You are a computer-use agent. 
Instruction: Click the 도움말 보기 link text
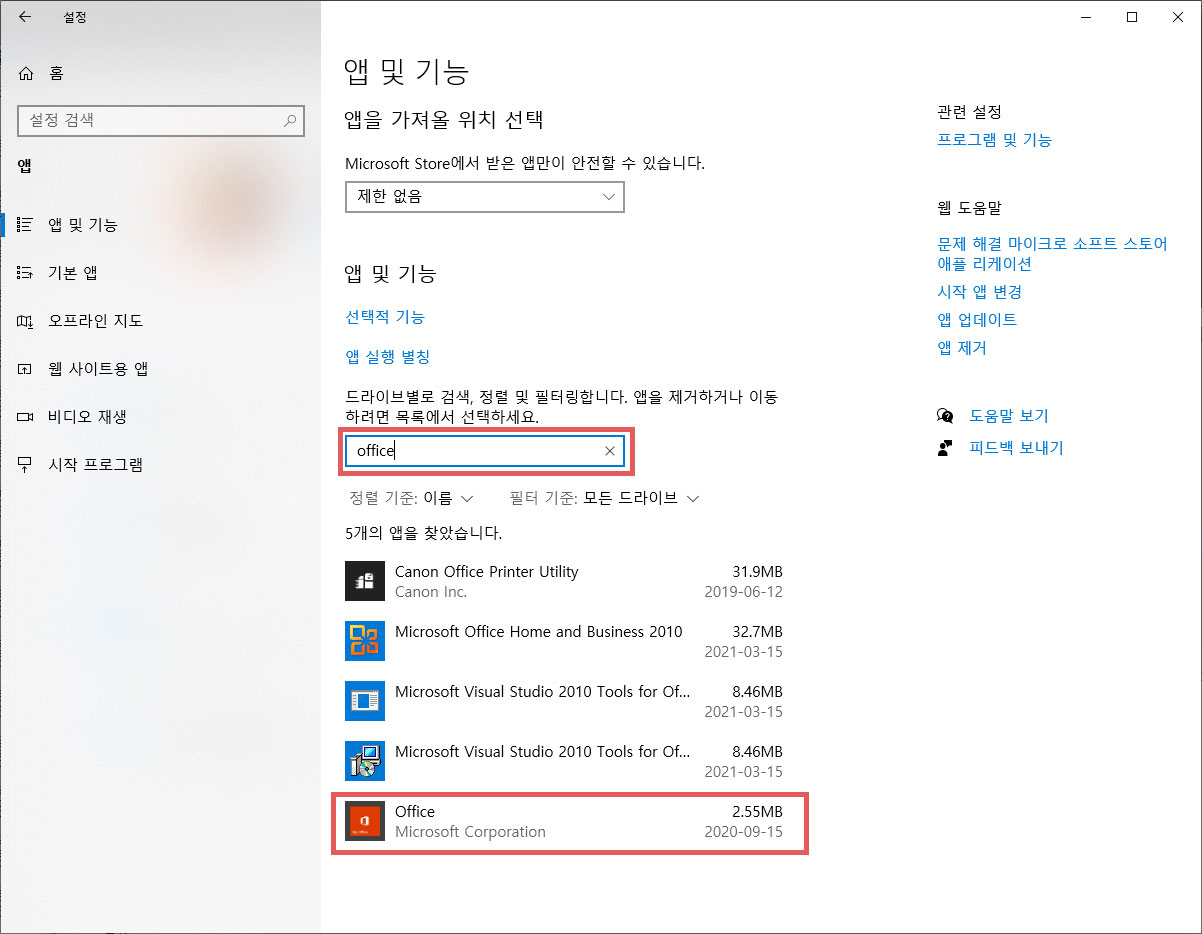[1009, 416]
